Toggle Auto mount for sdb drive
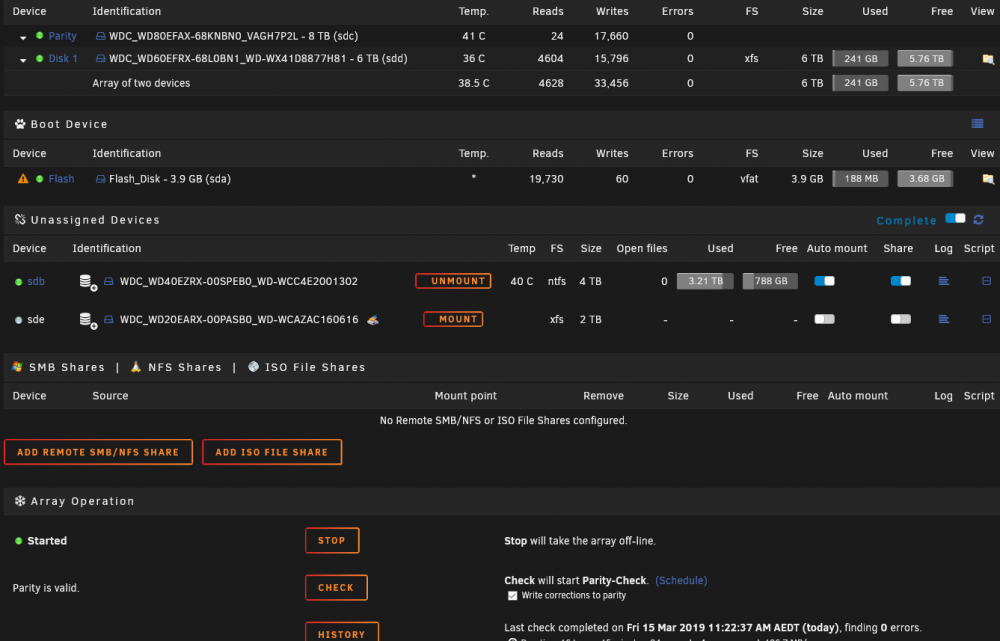 [x=824, y=281]
